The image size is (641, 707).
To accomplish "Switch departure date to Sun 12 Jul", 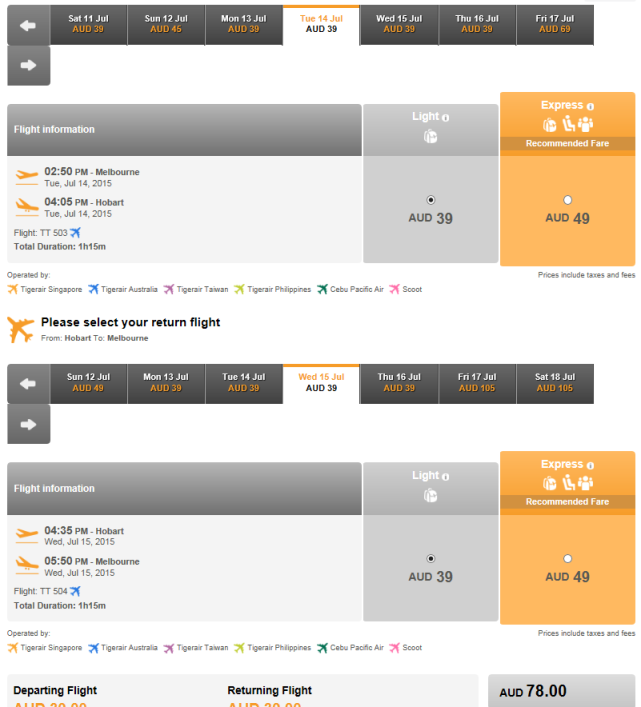I will pos(166,25).
